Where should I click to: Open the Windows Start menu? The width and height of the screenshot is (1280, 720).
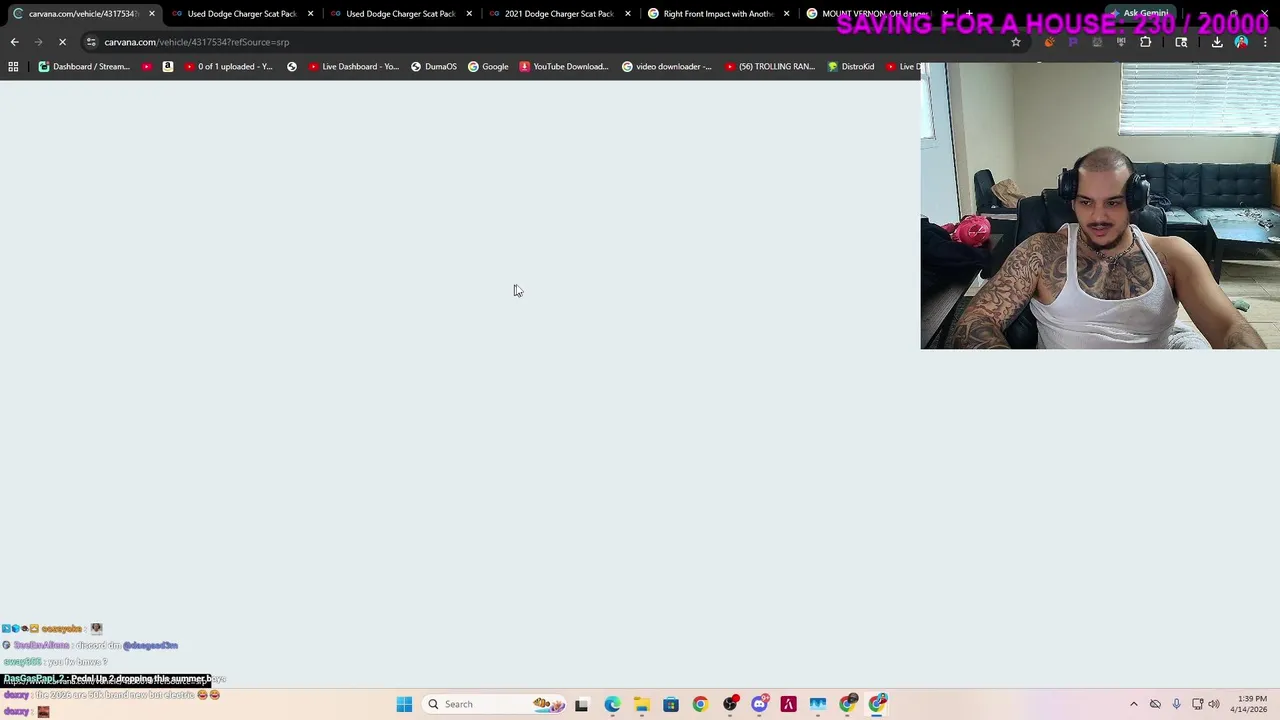tap(404, 704)
